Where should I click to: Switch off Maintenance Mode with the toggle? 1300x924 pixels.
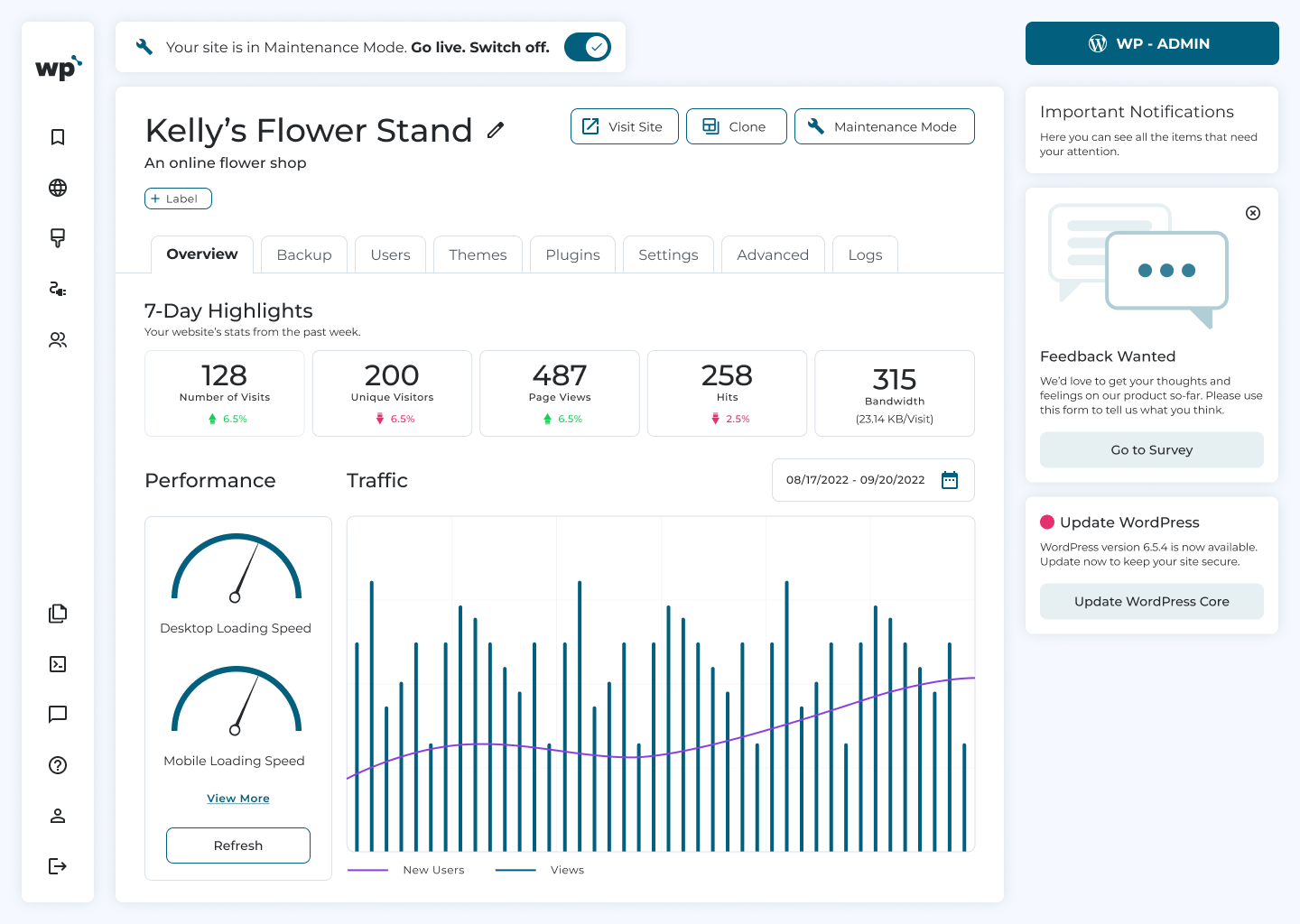coord(588,46)
